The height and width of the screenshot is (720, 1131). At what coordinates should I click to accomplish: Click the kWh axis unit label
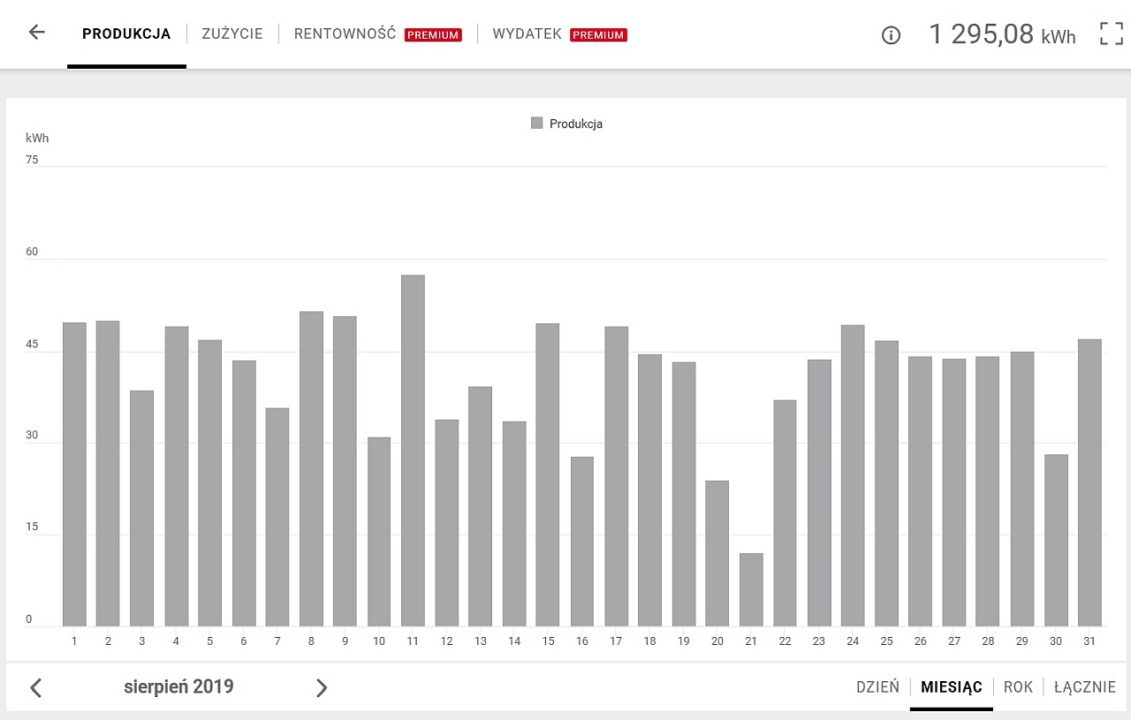(37, 138)
